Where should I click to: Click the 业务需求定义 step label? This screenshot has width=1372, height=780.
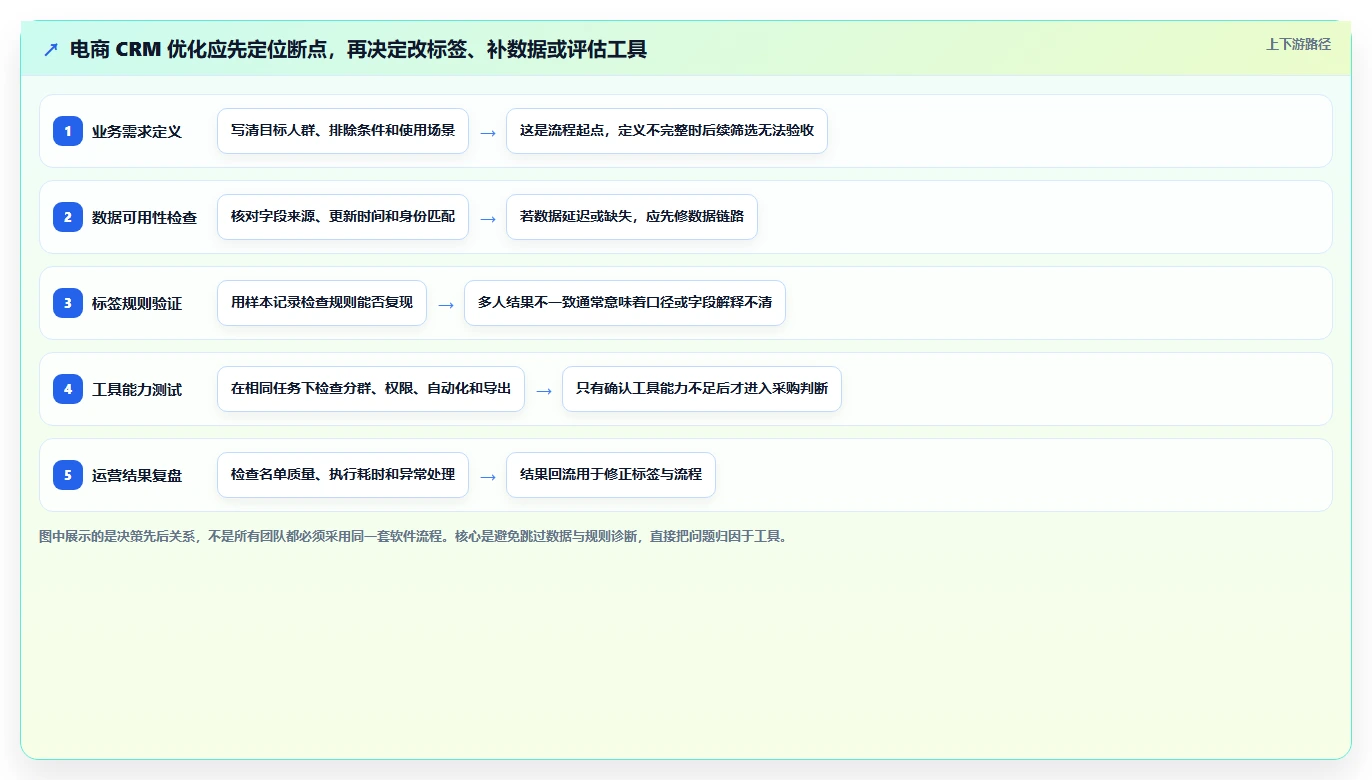[137, 131]
